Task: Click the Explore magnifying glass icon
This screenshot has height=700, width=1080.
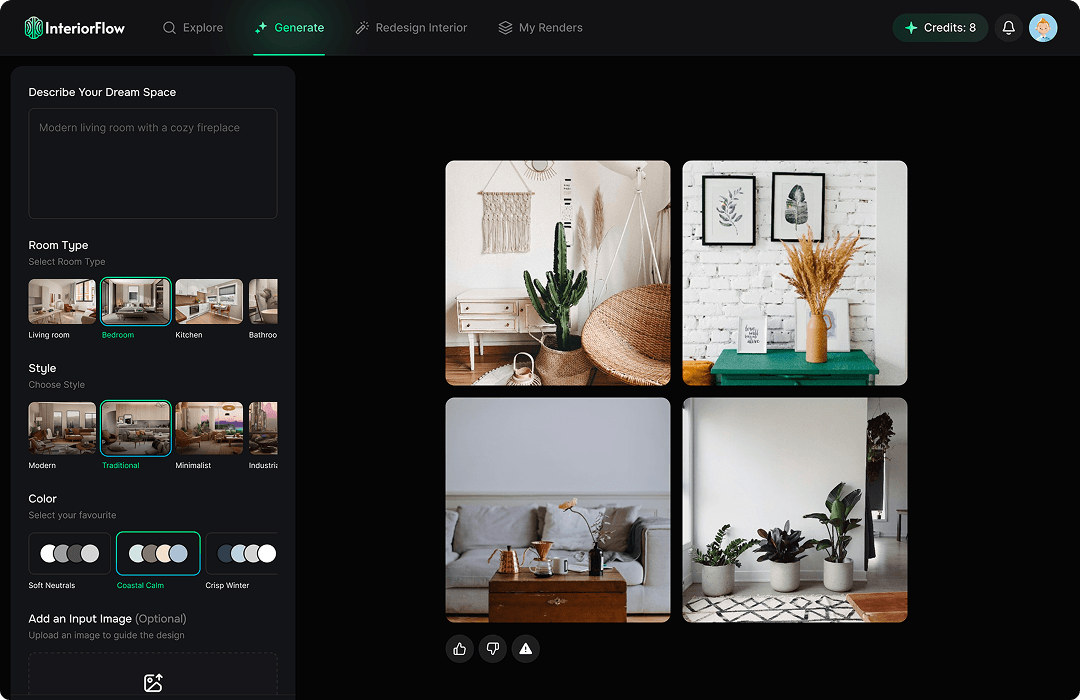Action: coord(169,28)
